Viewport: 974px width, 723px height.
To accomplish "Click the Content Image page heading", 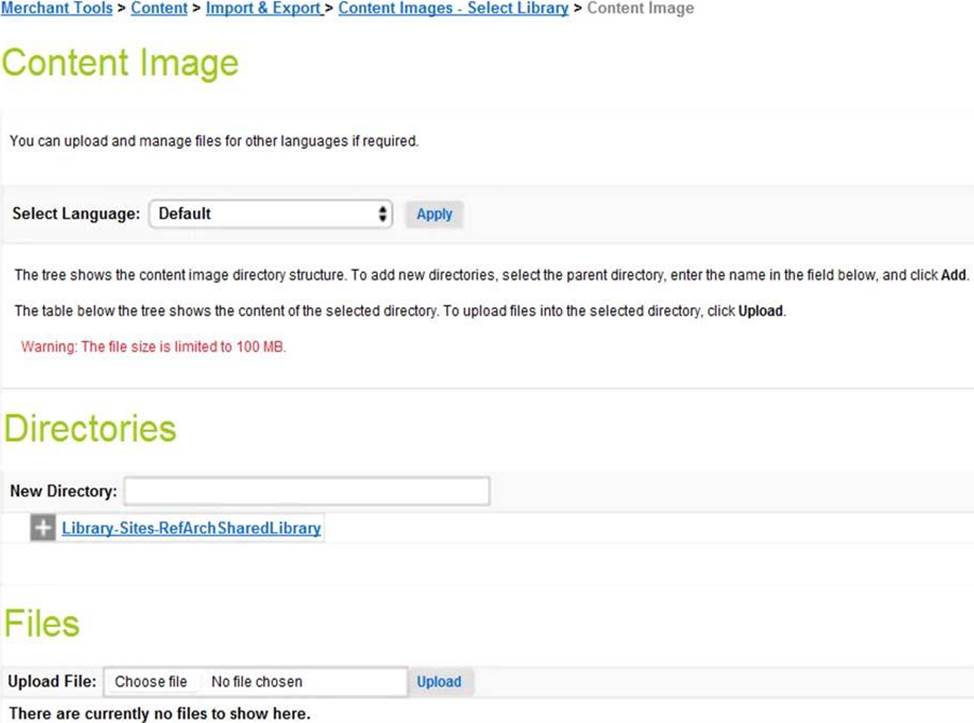I will (x=121, y=63).
